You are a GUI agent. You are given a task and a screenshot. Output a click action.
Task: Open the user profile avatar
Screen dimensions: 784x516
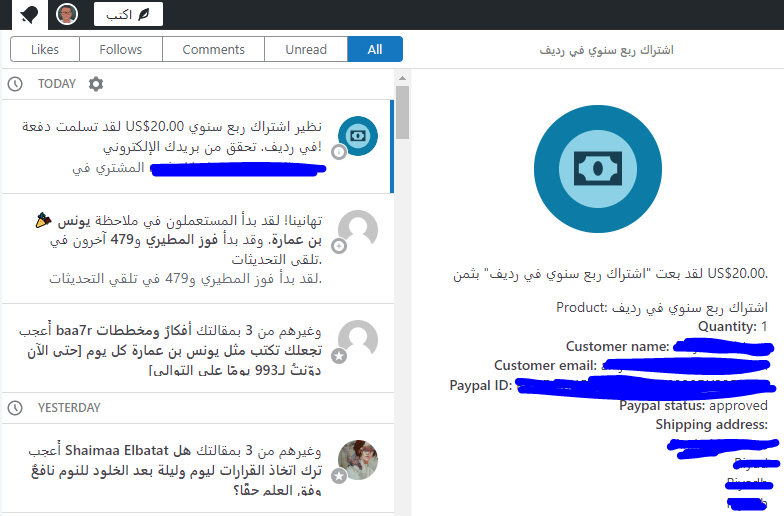click(x=67, y=14)
